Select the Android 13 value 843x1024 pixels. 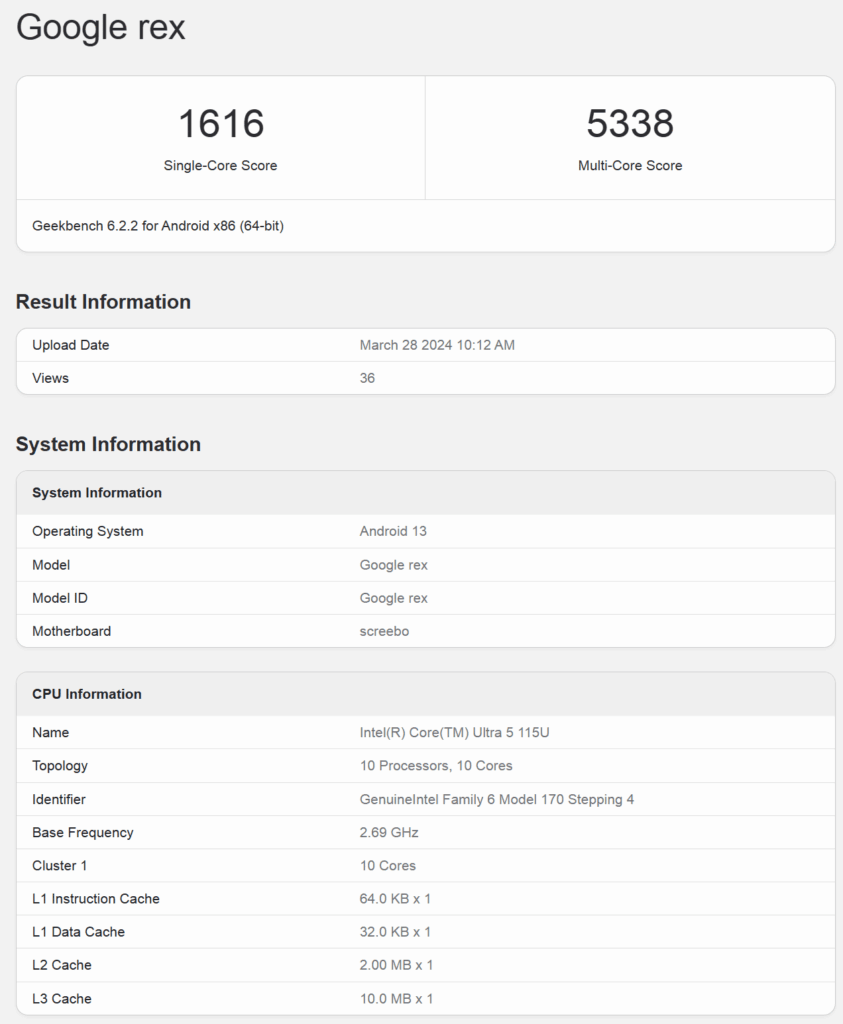[393, 531]
